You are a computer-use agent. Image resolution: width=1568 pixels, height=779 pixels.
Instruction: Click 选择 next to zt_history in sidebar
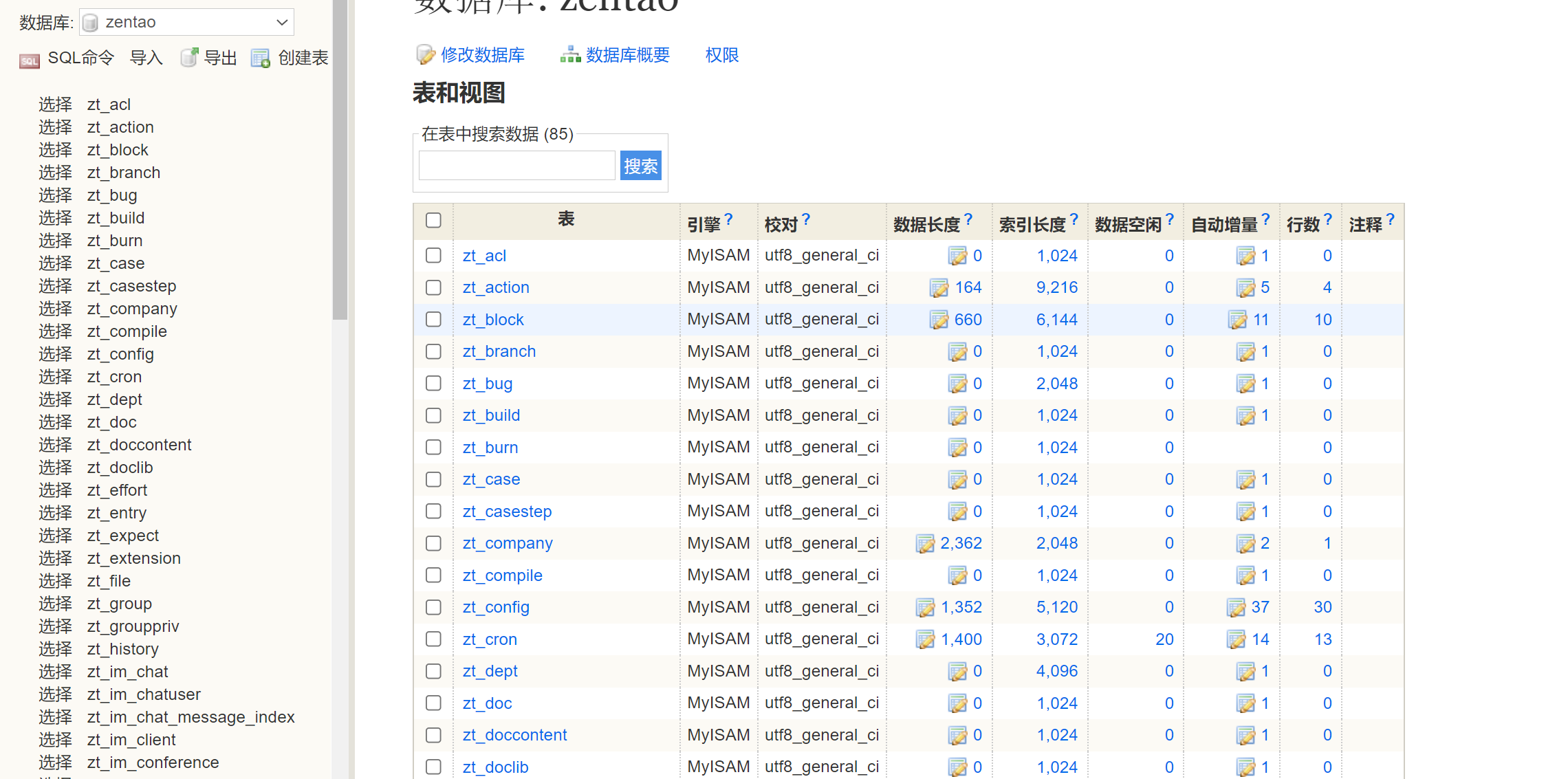(55, 649)
